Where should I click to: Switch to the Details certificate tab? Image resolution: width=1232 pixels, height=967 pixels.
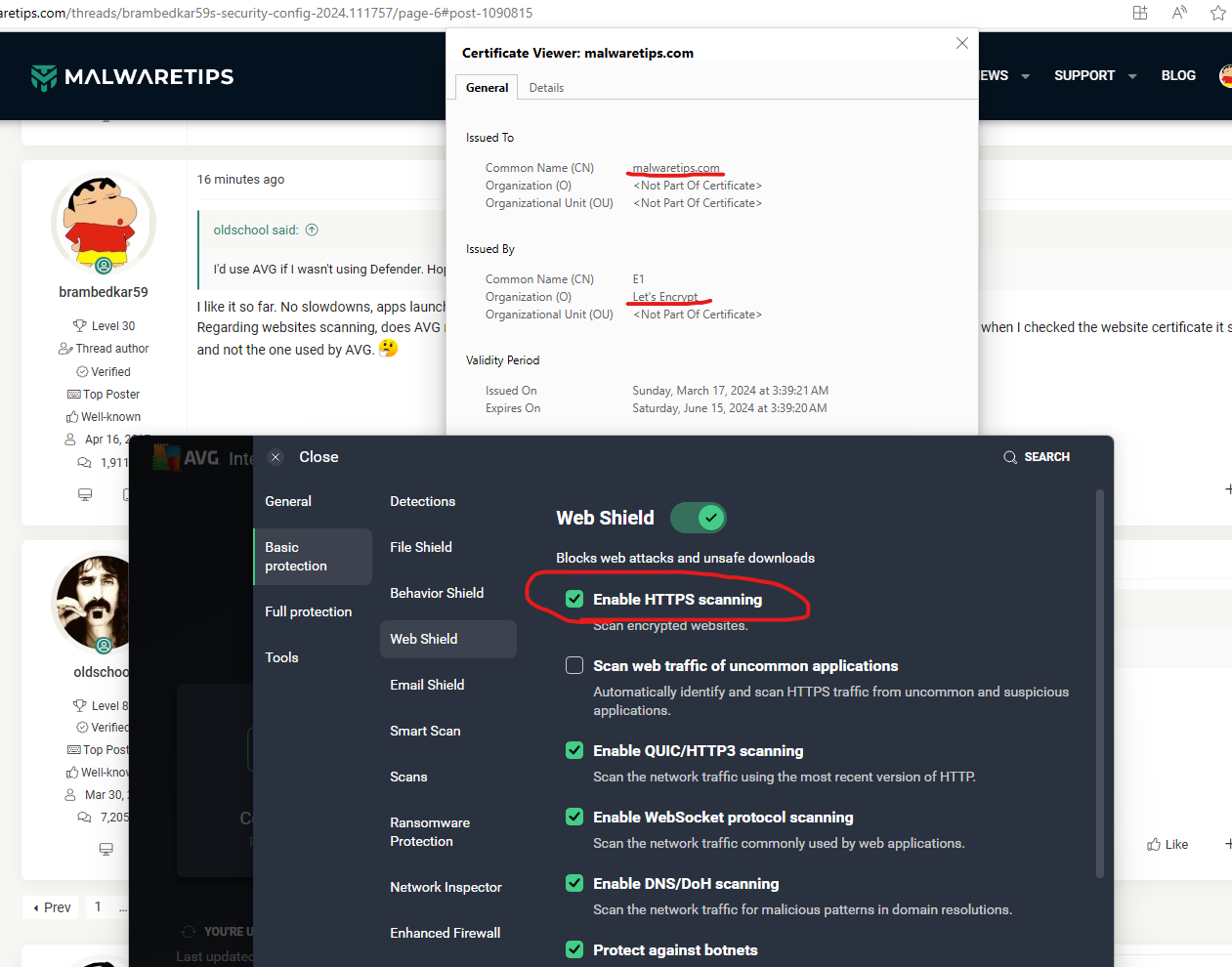[546, 88]
